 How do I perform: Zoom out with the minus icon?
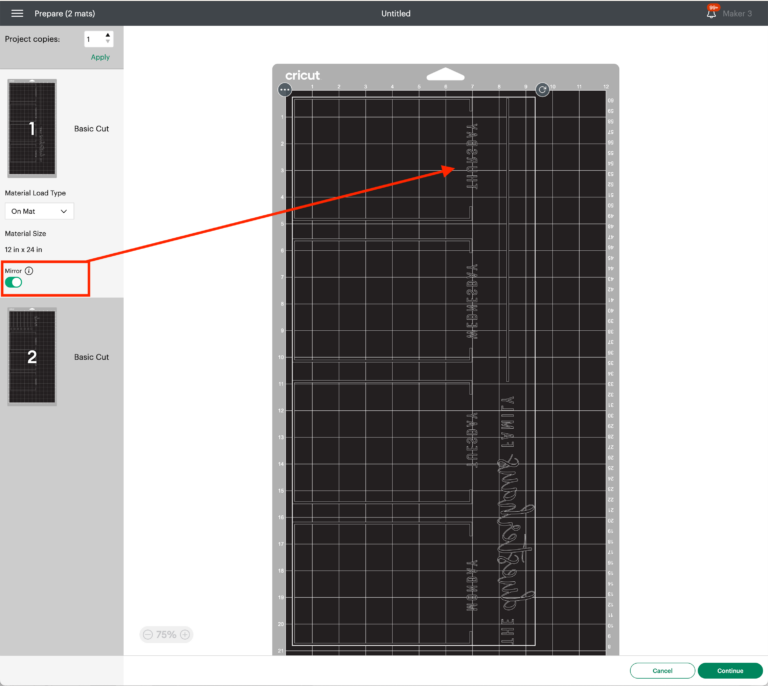[148, 634]
